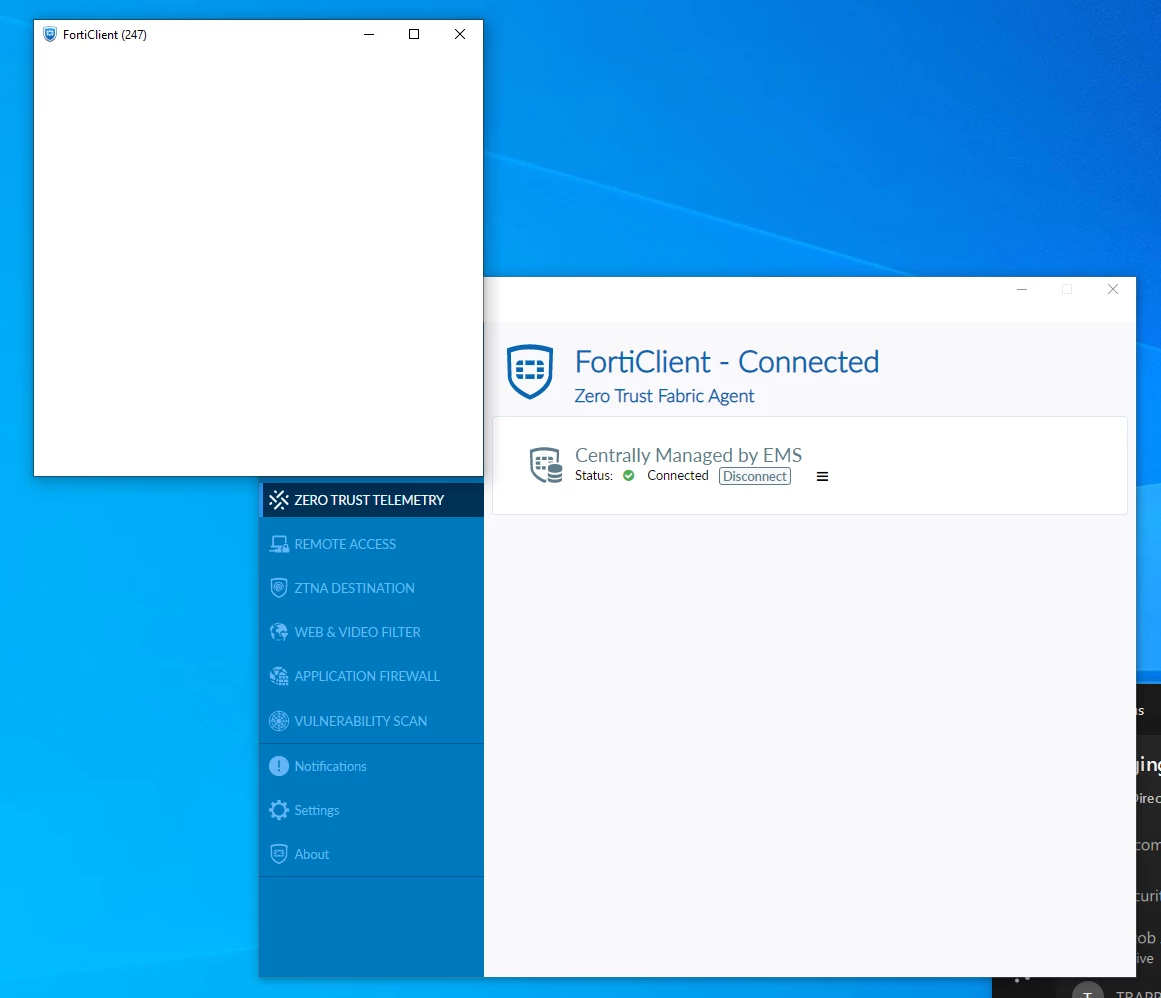This screenshot has width=1161, height=998.
Task: Go to ZTNA DESTINATION label
Action: [x=354, y=588]
